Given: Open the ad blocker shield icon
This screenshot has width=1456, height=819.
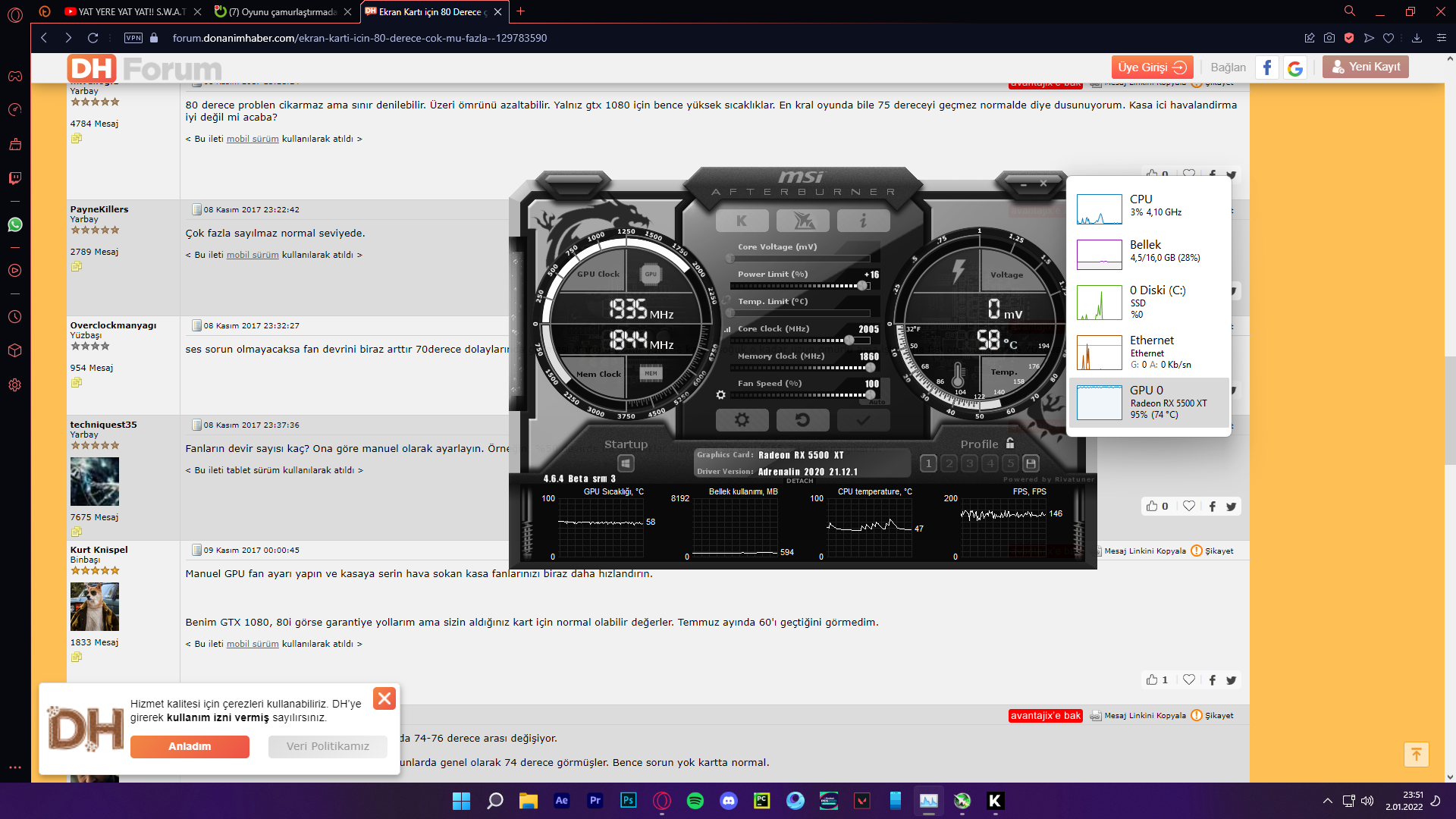Looking at the screenshot, I should pyautogui.click(x=1349, y=38).
